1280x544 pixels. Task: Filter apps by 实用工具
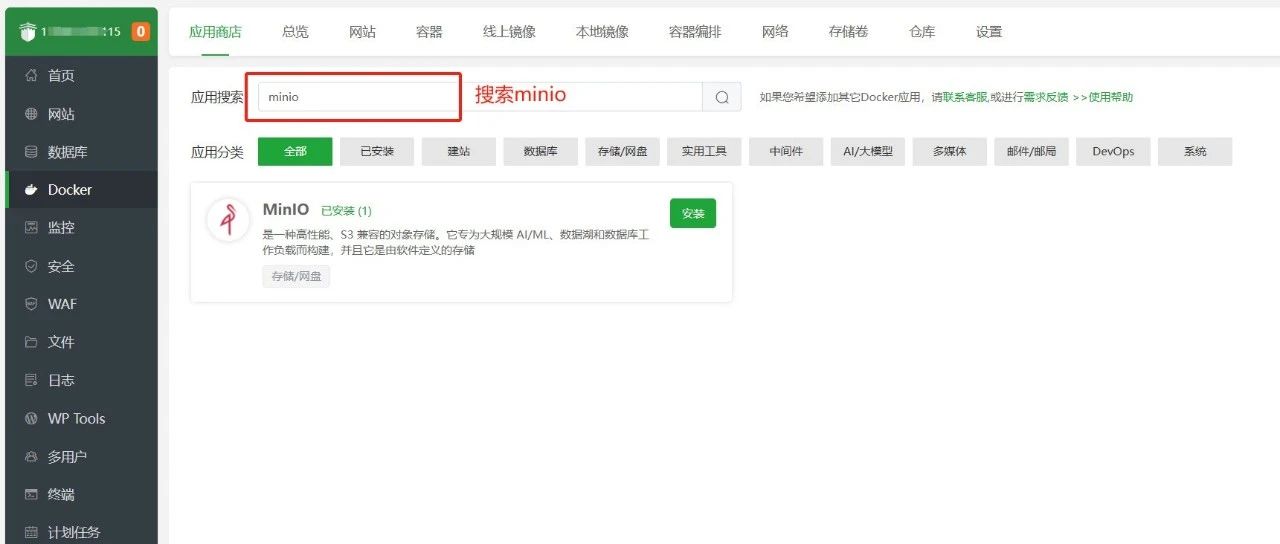704,151
